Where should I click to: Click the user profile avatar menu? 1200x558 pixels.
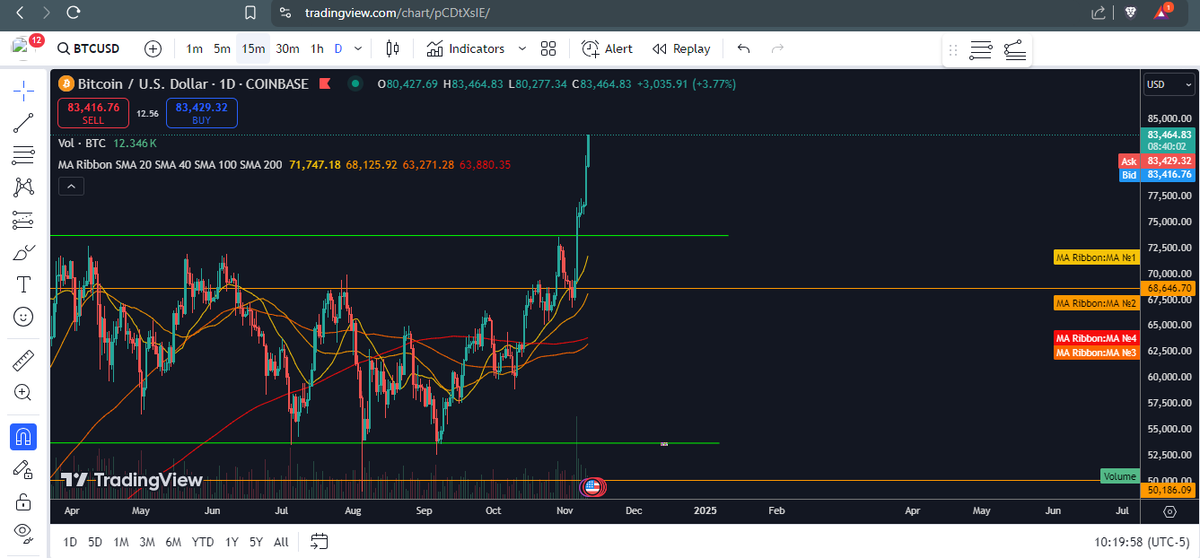tap(23, 48)
